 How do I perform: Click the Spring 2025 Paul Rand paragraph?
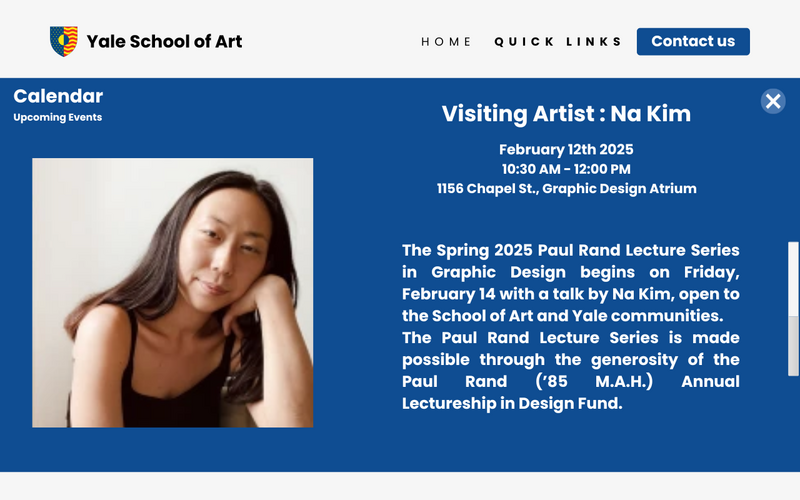(x=570, y=282)
